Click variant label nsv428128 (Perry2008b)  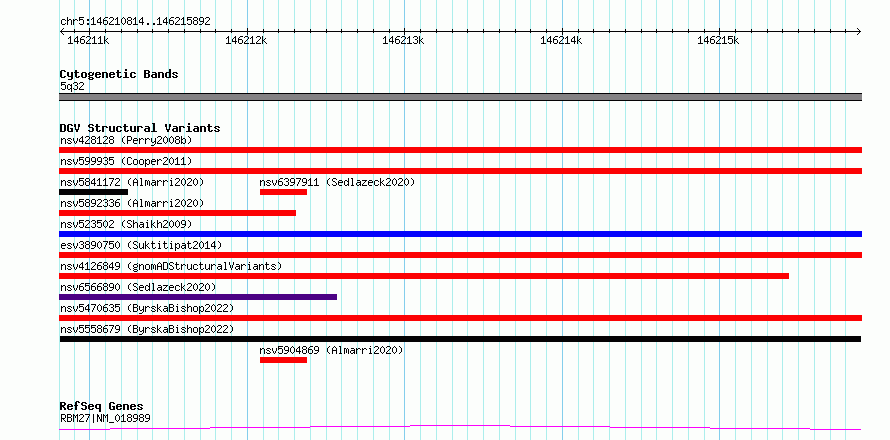pos(126,140)
